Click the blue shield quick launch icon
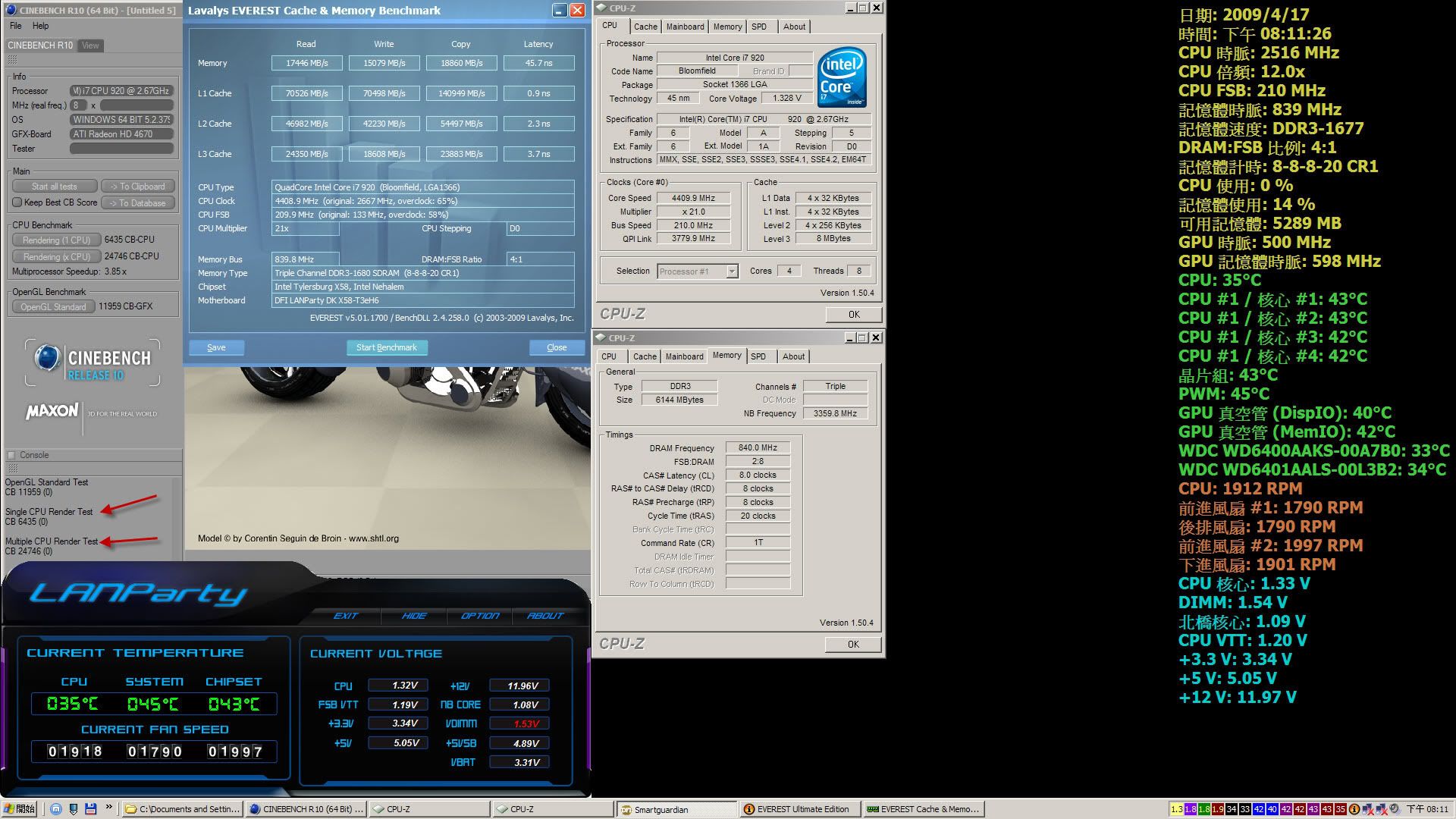Image resolution: width=1456 pixels, height=819 pixels. [74, 809]
